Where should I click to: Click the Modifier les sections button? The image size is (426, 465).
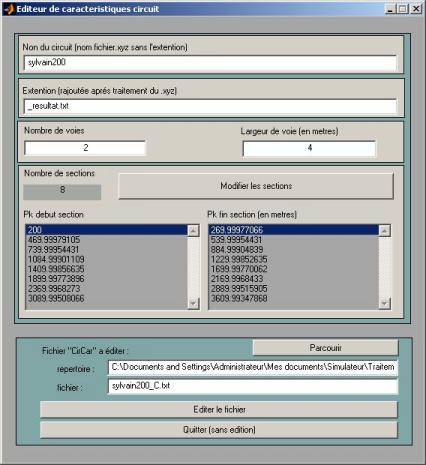(x=256, y=186)
